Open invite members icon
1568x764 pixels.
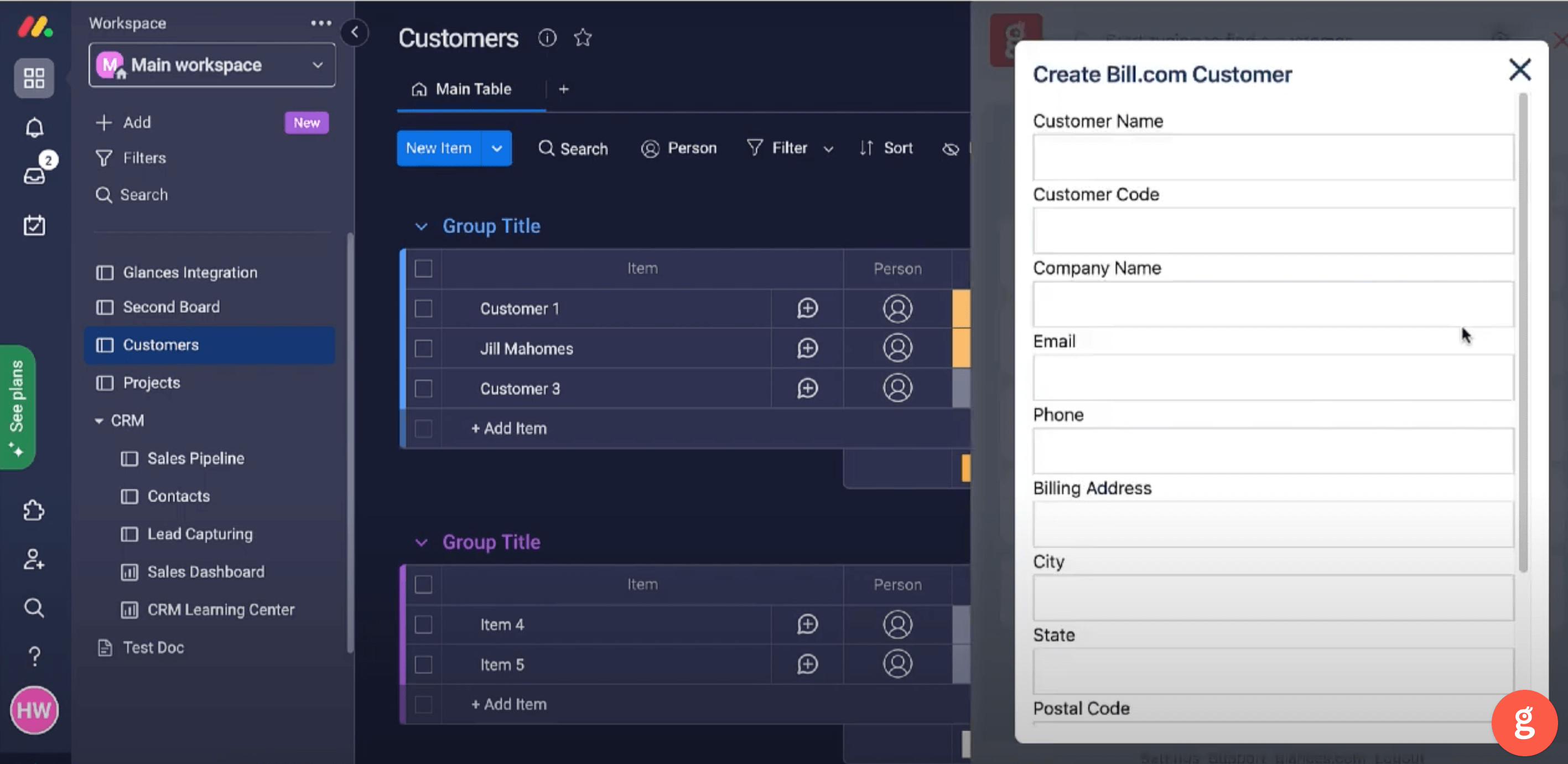click(34, 559)
